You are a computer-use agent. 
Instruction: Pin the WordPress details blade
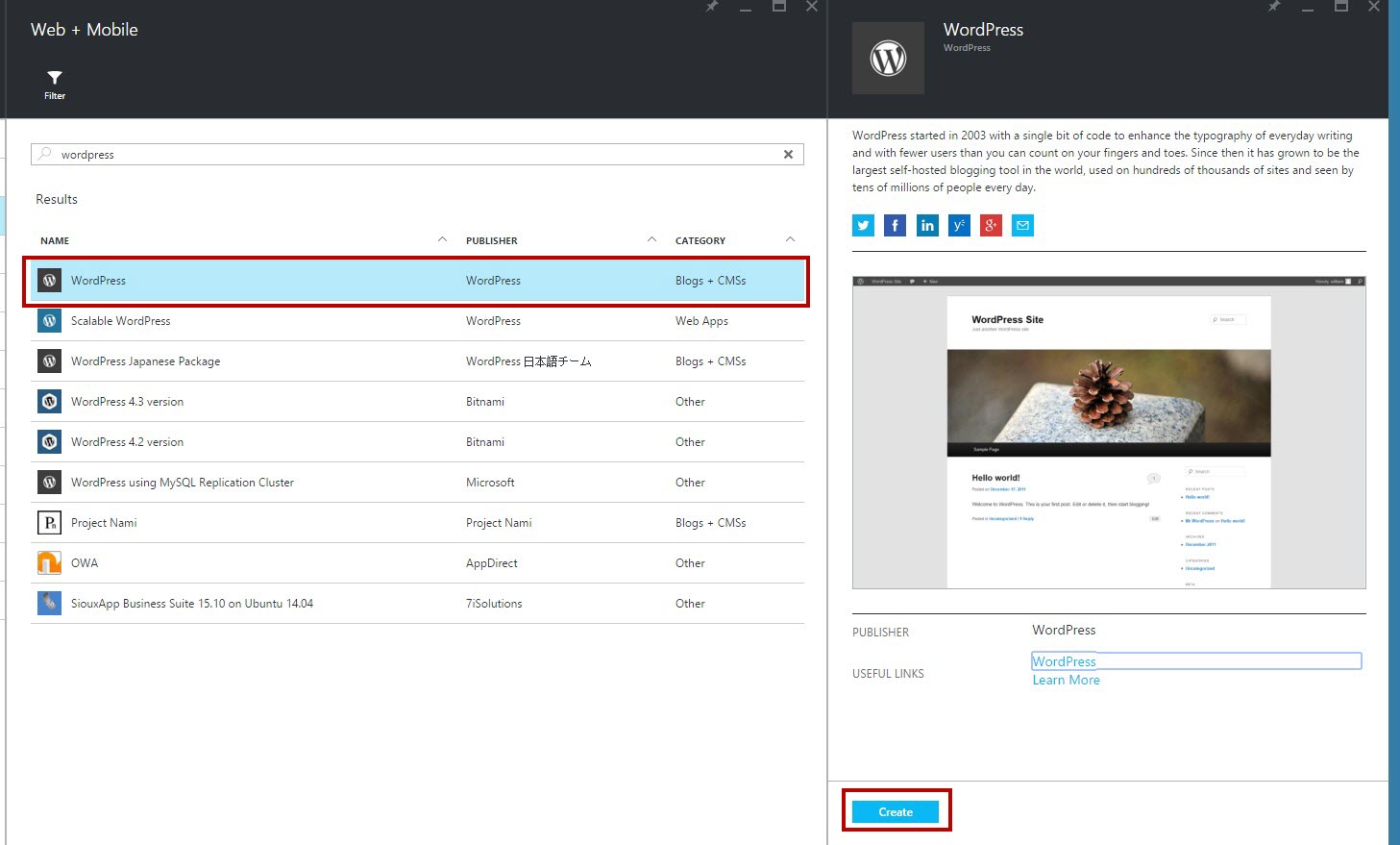click(1274, 7)
